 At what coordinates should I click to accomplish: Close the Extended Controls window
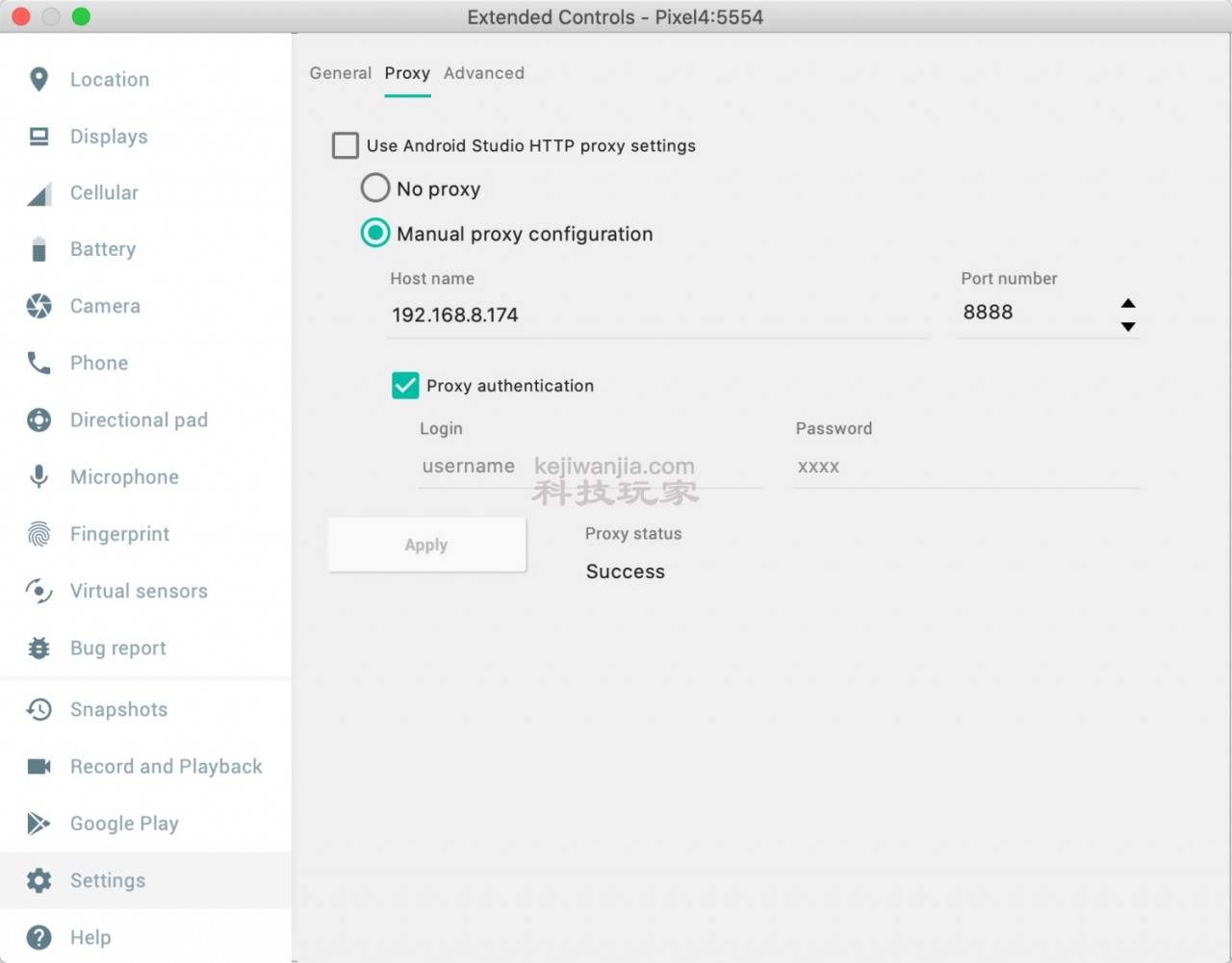[21, 16]
